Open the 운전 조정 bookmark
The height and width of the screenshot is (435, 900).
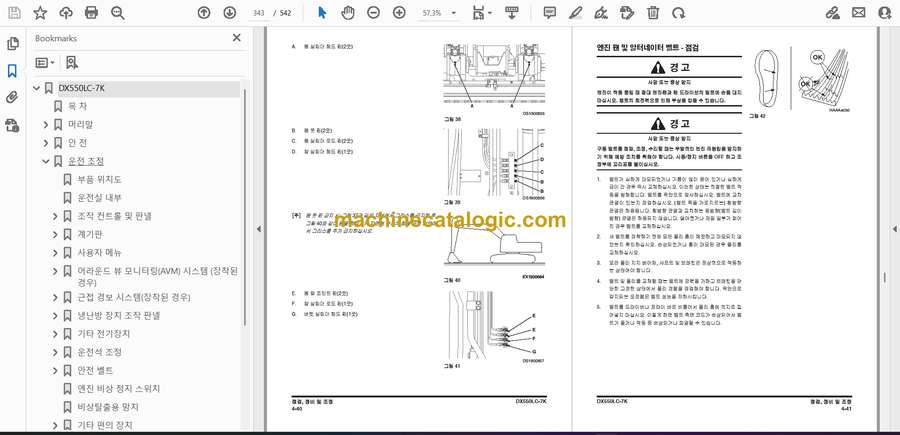click(86, 161)
